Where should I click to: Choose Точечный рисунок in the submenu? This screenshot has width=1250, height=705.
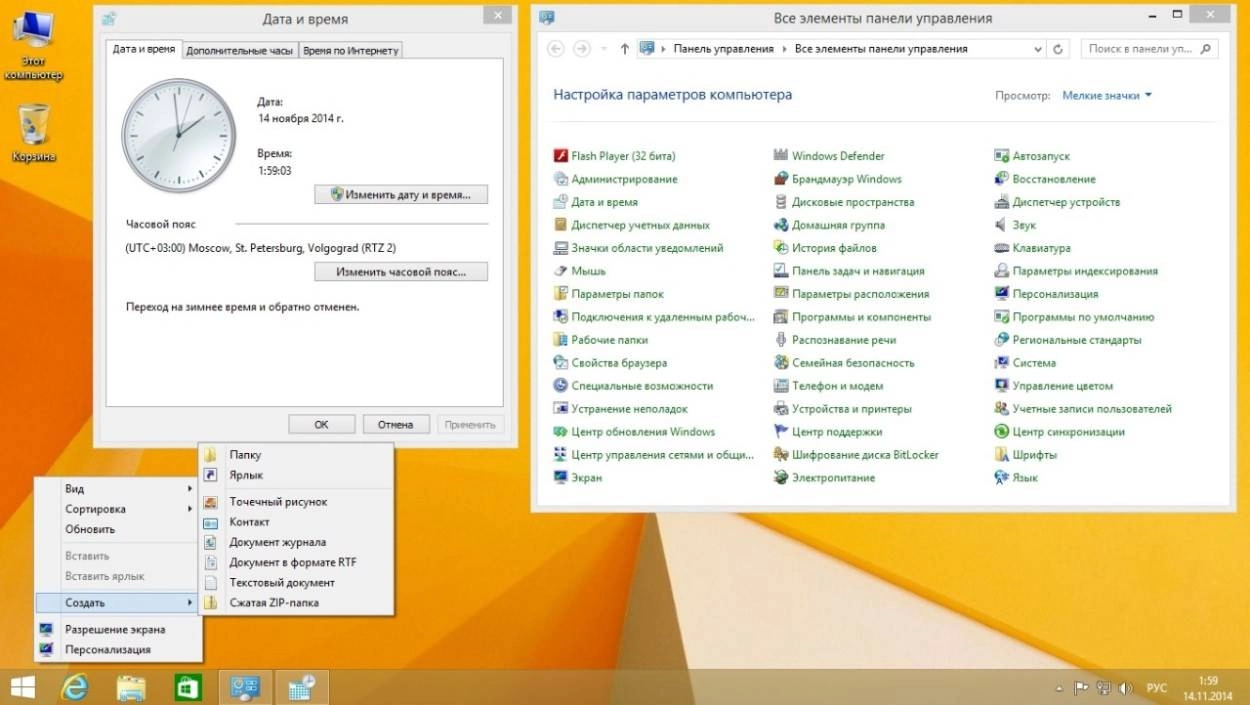(x=296, y=502)
